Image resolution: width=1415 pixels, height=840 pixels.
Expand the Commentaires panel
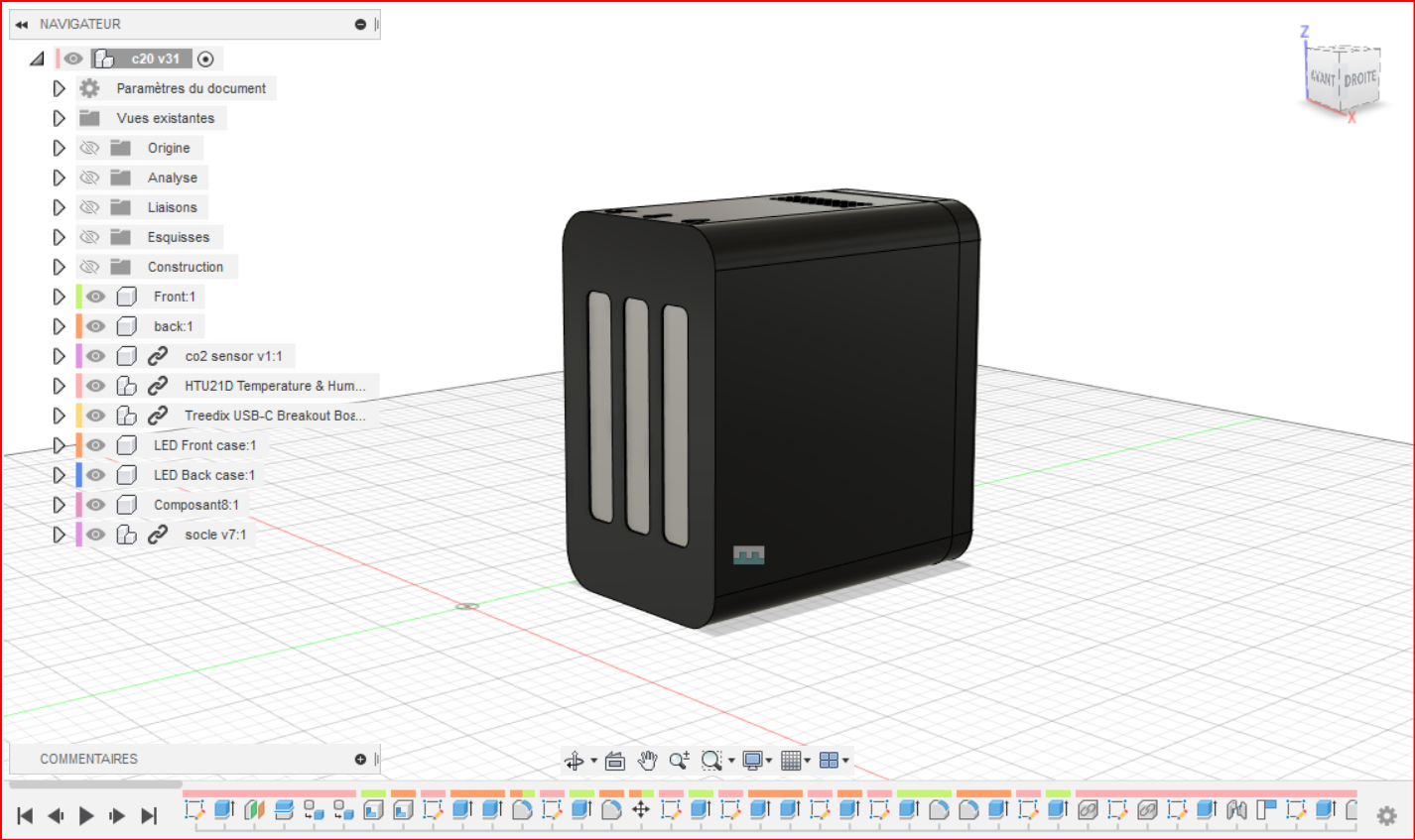coord(360,759)
